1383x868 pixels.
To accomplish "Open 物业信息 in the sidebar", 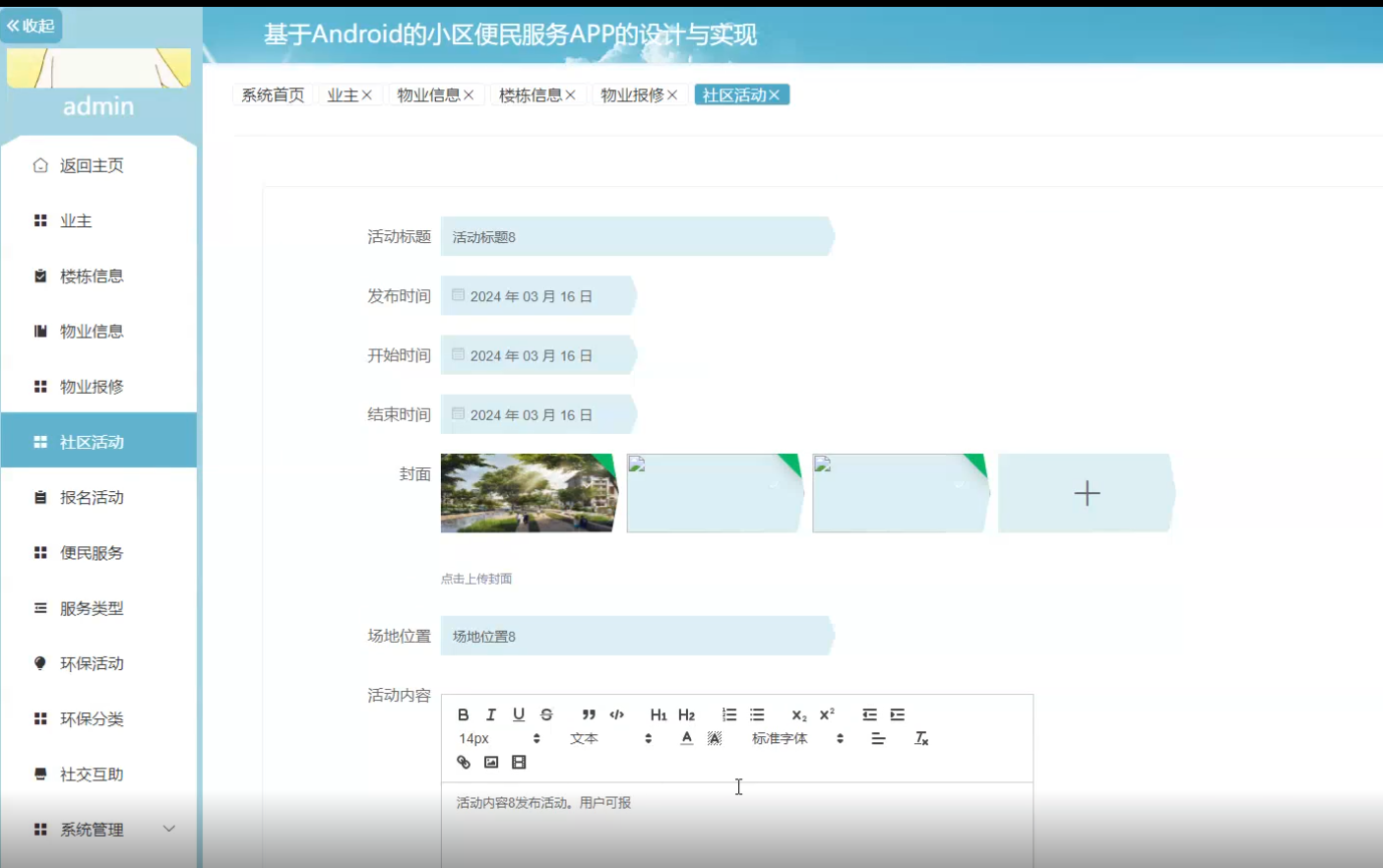I will [x=98, y=331].
